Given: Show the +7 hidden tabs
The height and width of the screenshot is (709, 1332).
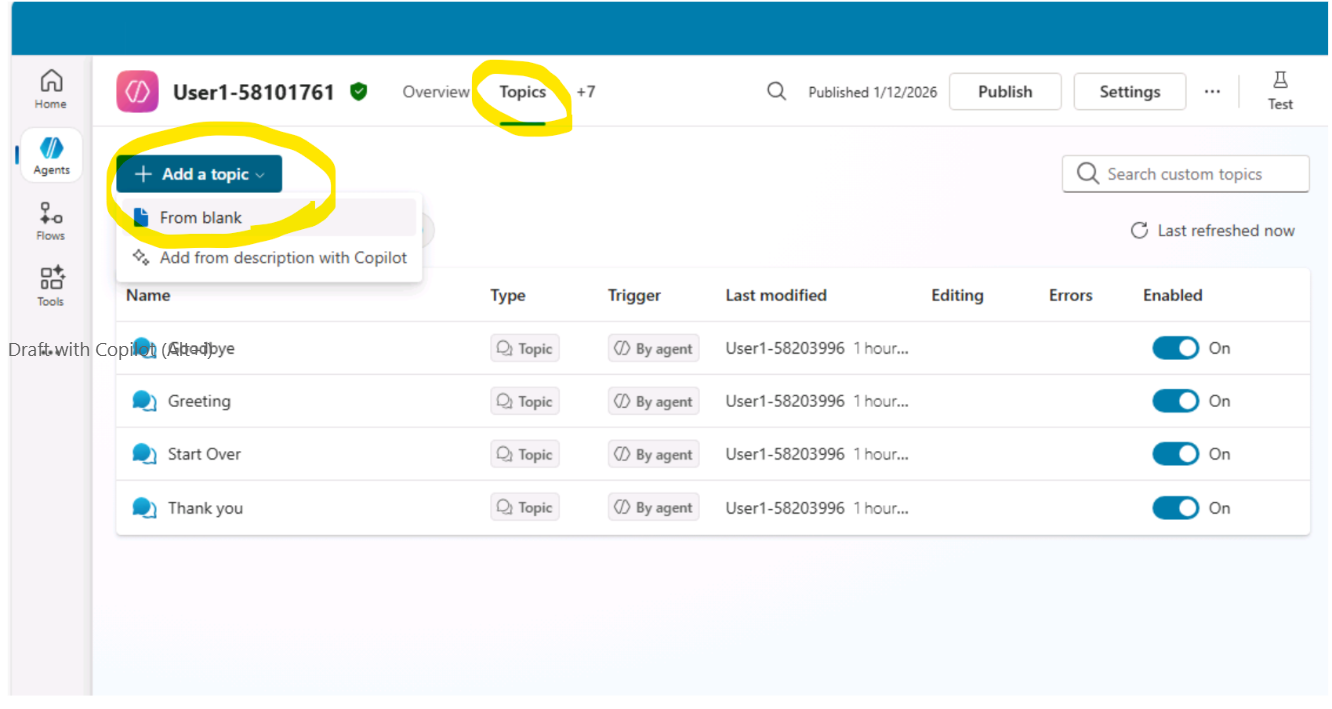Looking at the screenshot, I should [586, 92].
